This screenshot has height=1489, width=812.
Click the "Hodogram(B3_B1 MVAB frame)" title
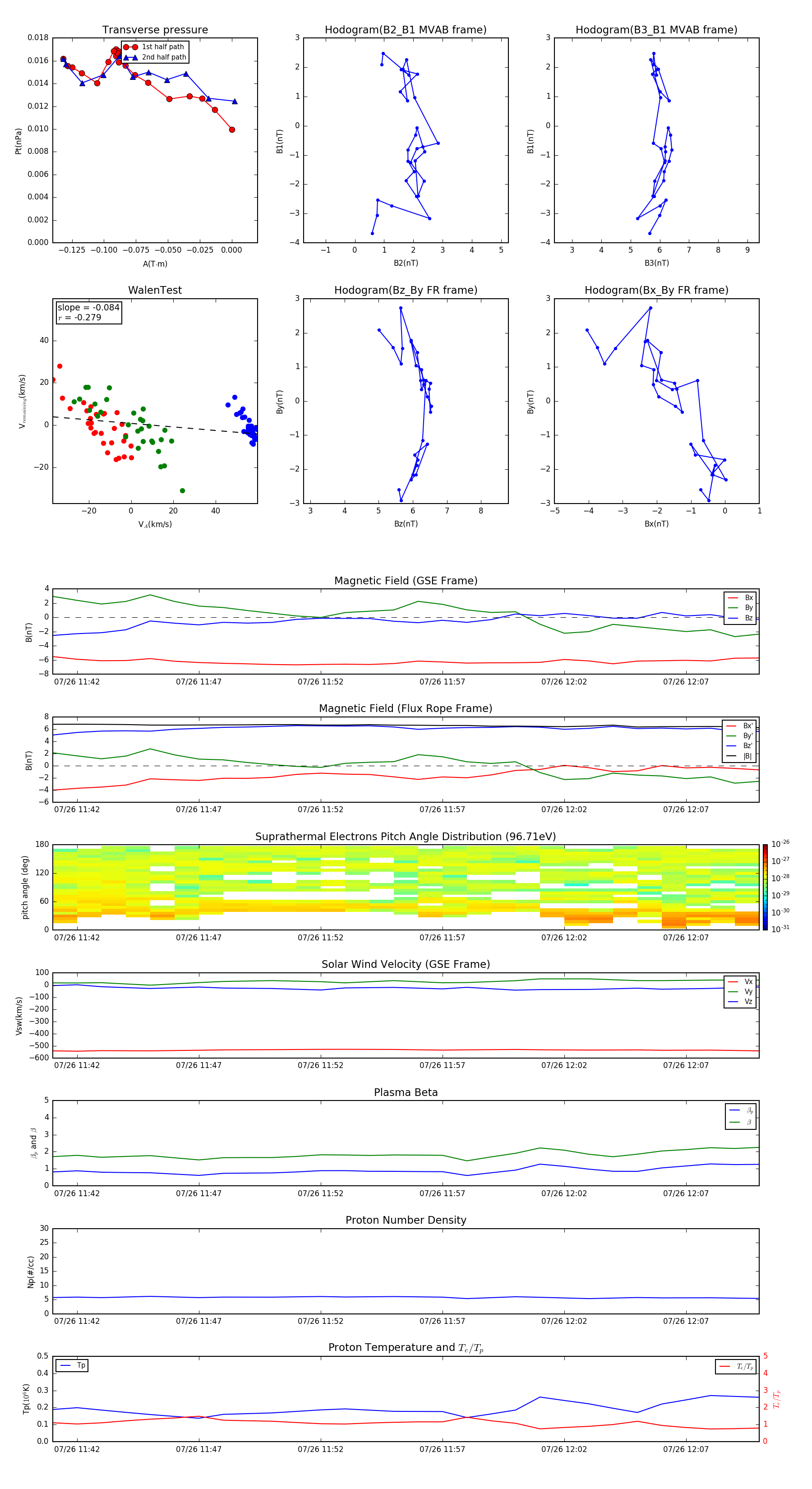(x=656, y=30)
